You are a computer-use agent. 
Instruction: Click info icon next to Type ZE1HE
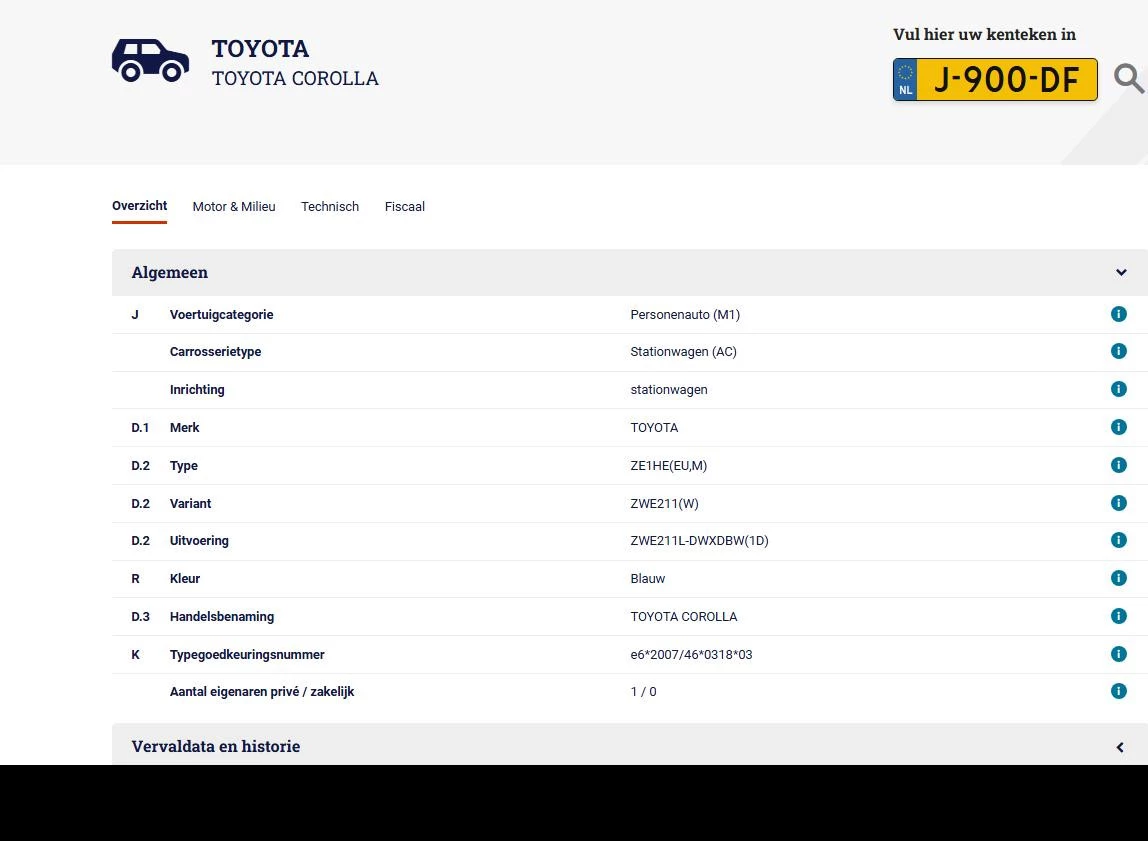click(x=1119, y=465)
